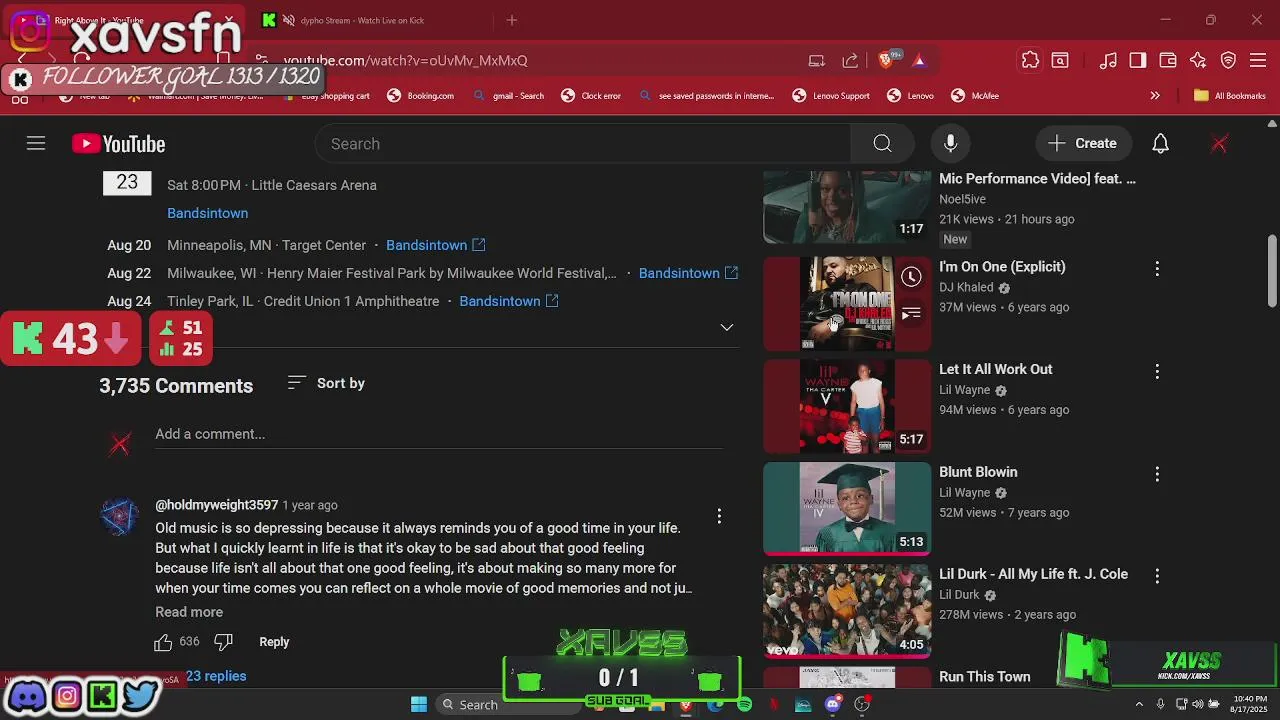Like the @holdmyweight3597 comment
This screenshot has height=720, width=1280.
point(163,642)
